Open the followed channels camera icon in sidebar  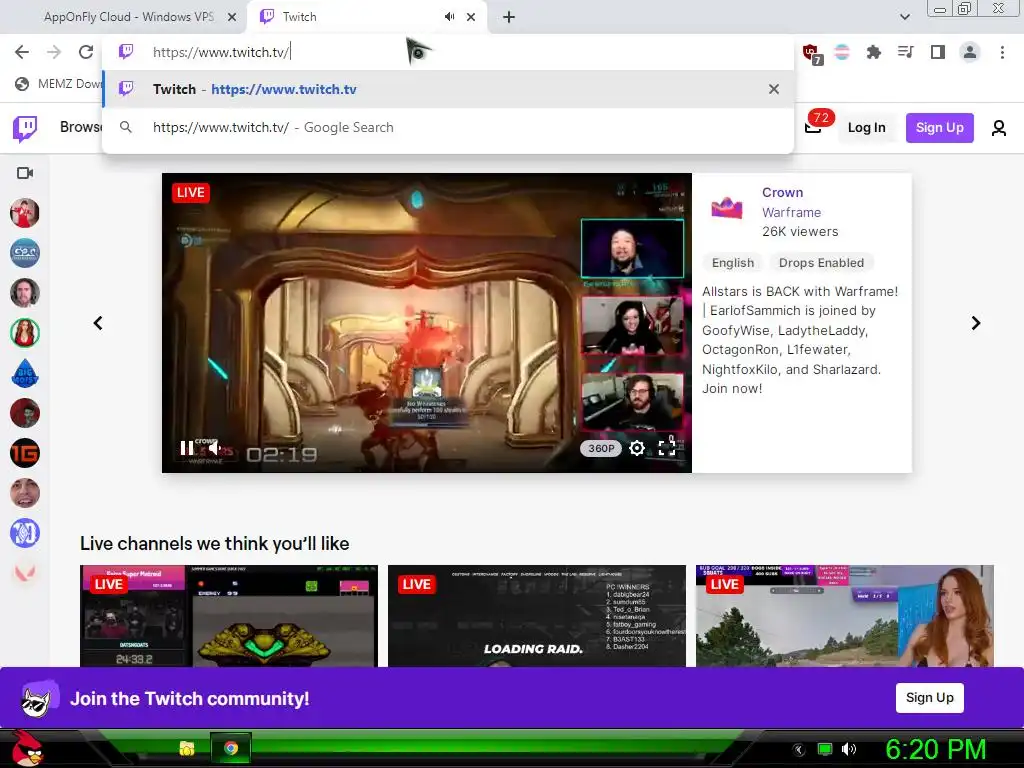tap(25, 173)
